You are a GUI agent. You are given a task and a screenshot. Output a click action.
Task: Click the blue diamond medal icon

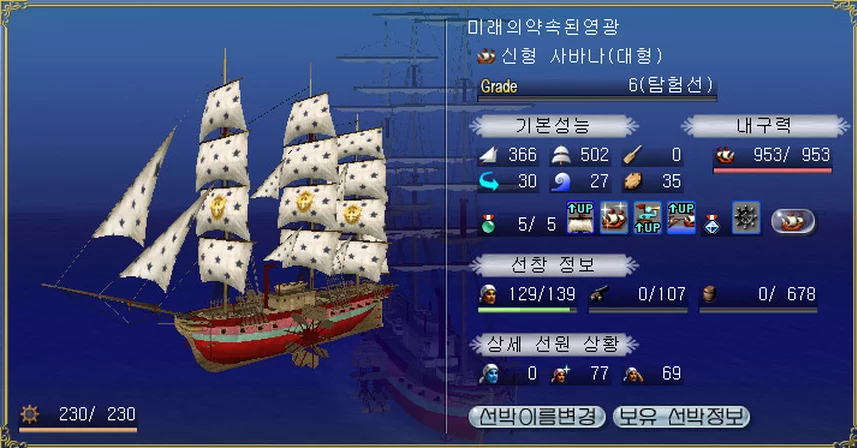pyautogui.click(x=712, y=223)
